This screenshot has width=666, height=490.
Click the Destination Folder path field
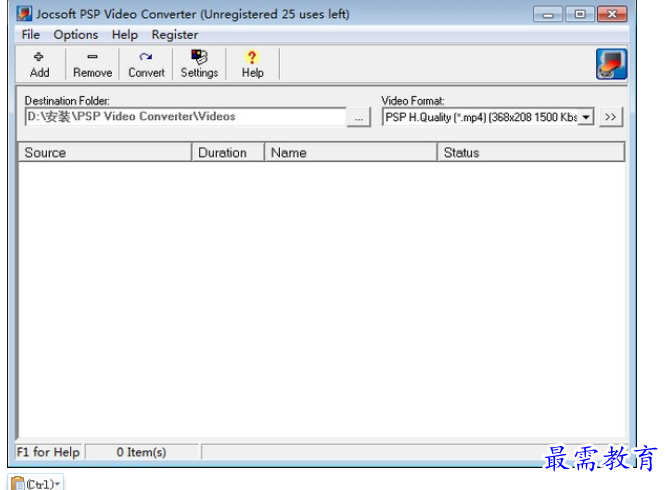click(x=185, y=117)
